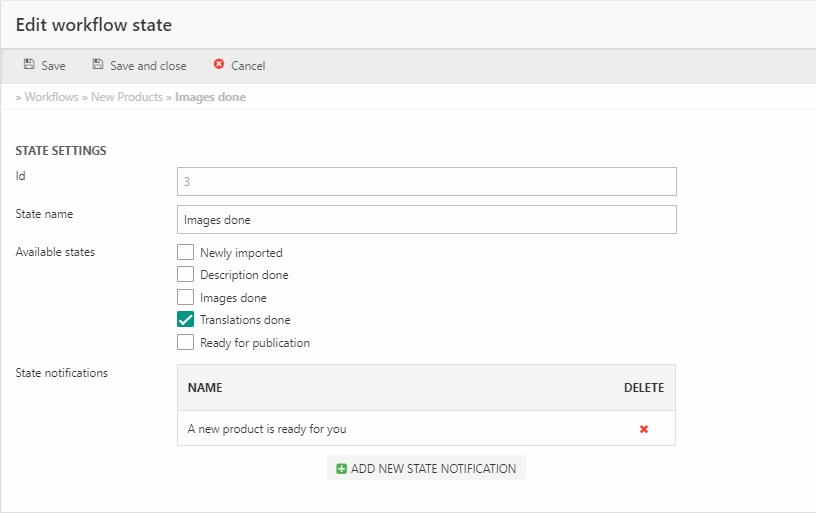The image size is (816, 513).
Task: Click green plus icon for new notification
Action: [342, 468]
